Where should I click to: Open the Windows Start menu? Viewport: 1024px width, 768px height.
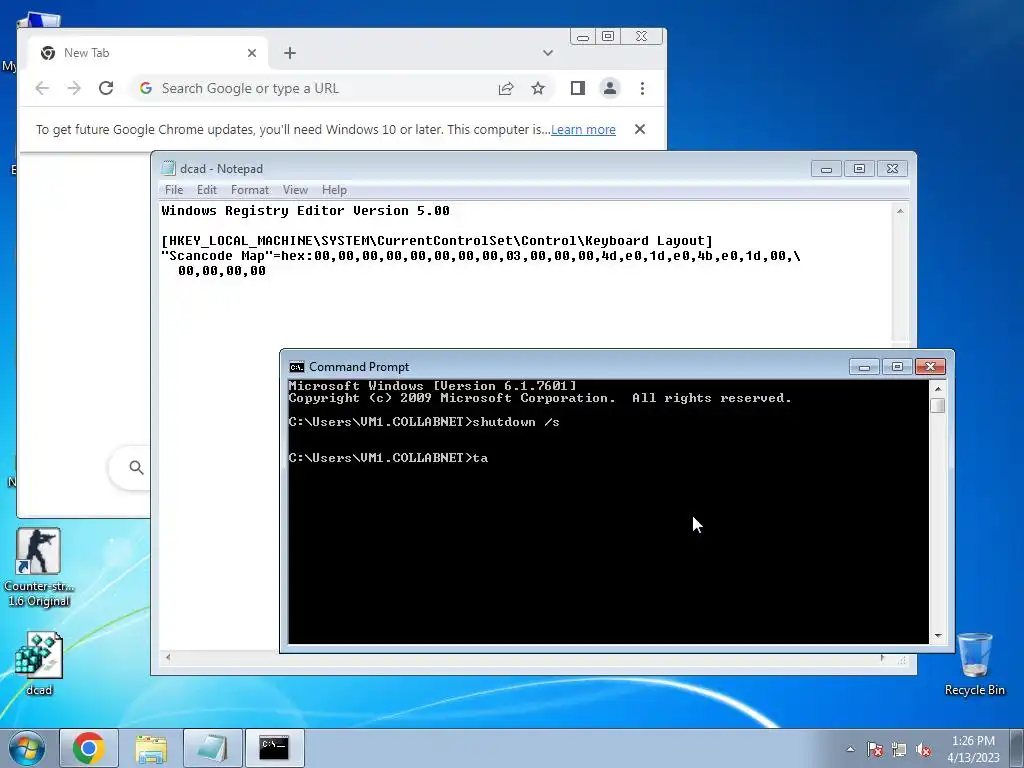click(x=27, y=748)
